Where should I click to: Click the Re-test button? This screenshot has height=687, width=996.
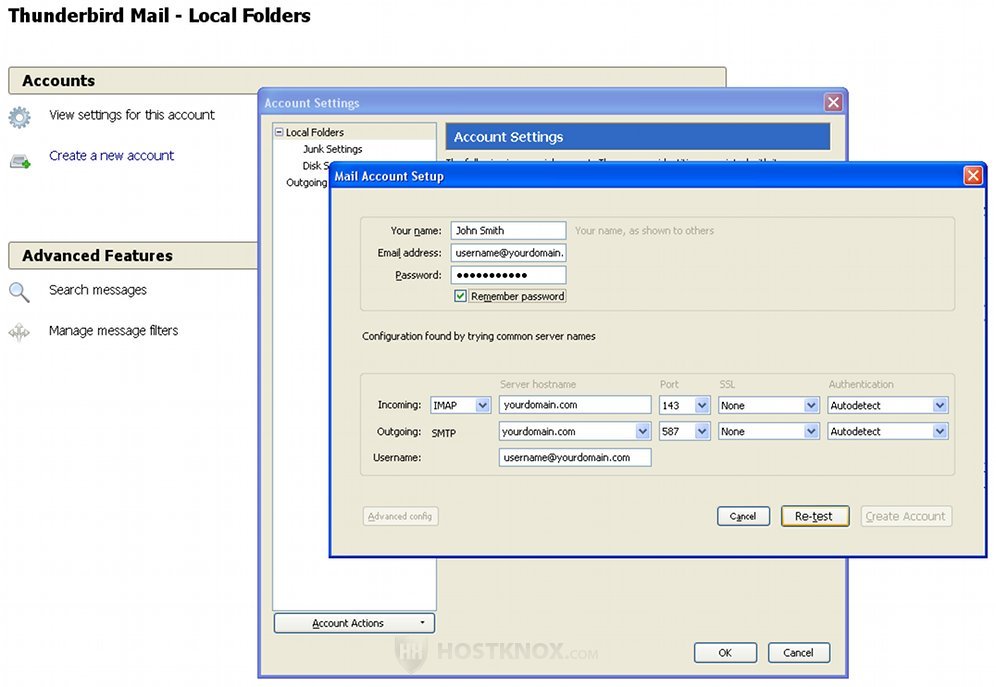tap(814, 516)
